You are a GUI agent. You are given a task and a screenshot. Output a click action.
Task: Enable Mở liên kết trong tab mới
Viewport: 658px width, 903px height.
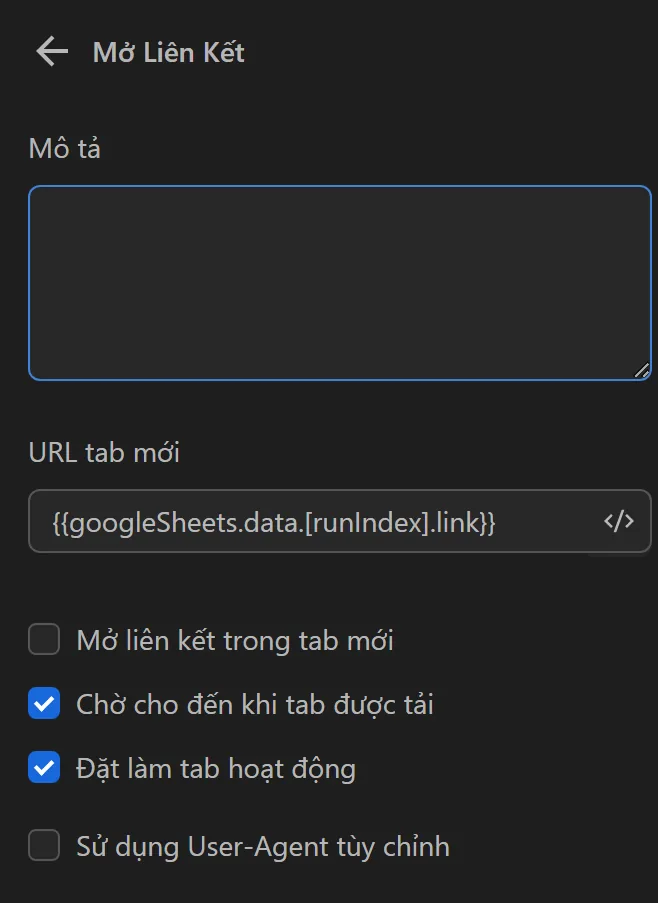pyautogui.click(x=44, y=640)
